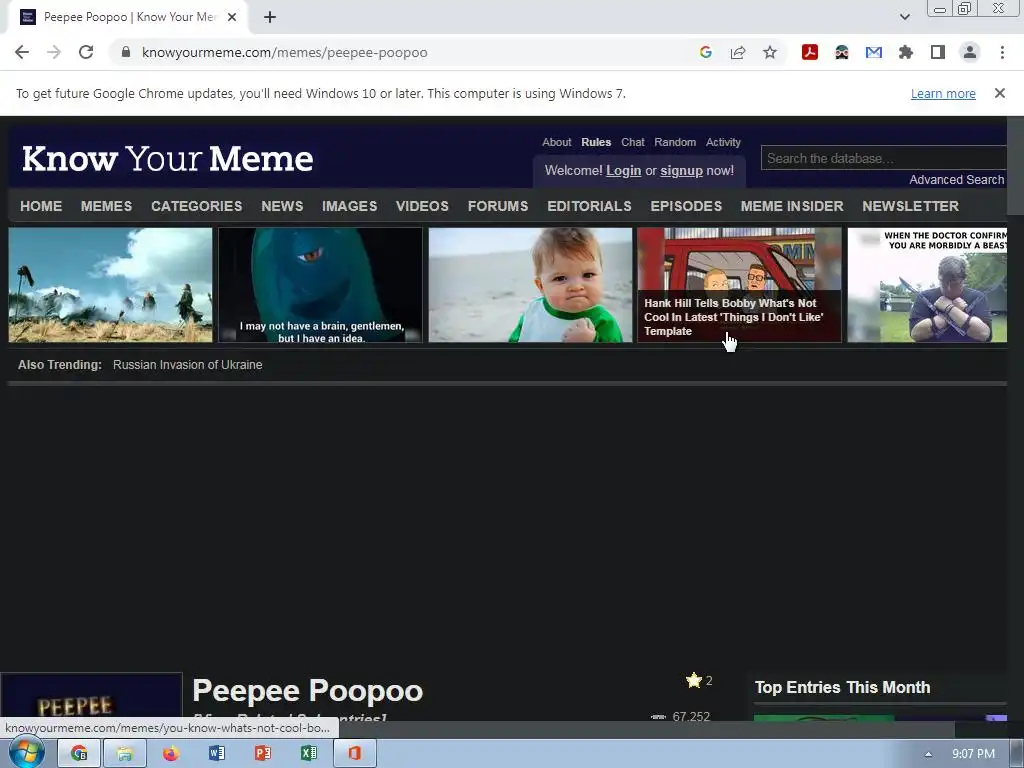Viewport: 1024px width, 768px height.
Task: Open Word from the taskbar
Action: (217, 754)
